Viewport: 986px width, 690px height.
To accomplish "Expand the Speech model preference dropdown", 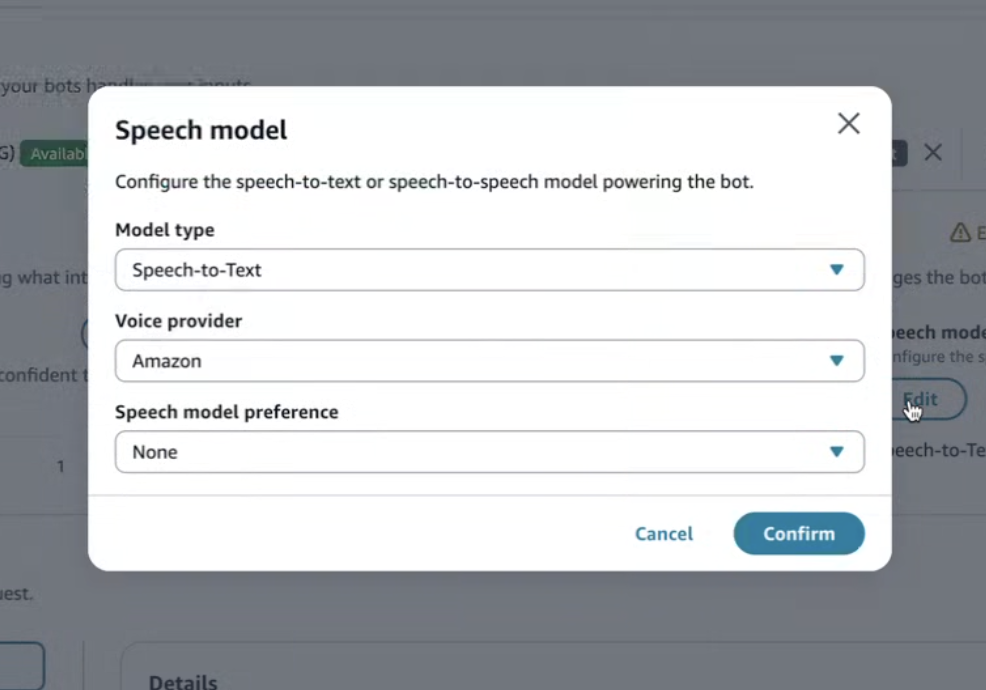I will (x=490, y=452).
